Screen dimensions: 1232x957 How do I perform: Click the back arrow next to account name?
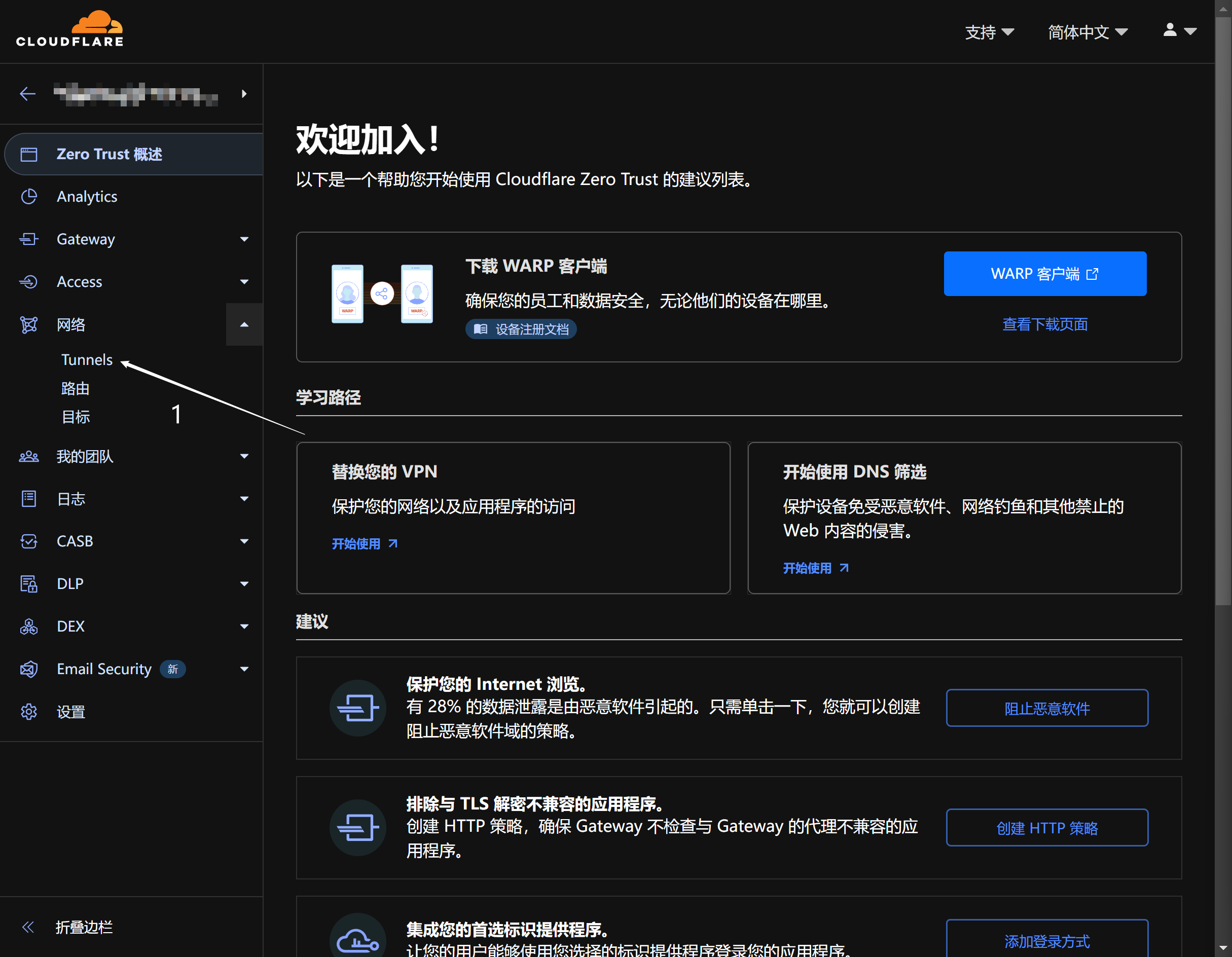28,94
